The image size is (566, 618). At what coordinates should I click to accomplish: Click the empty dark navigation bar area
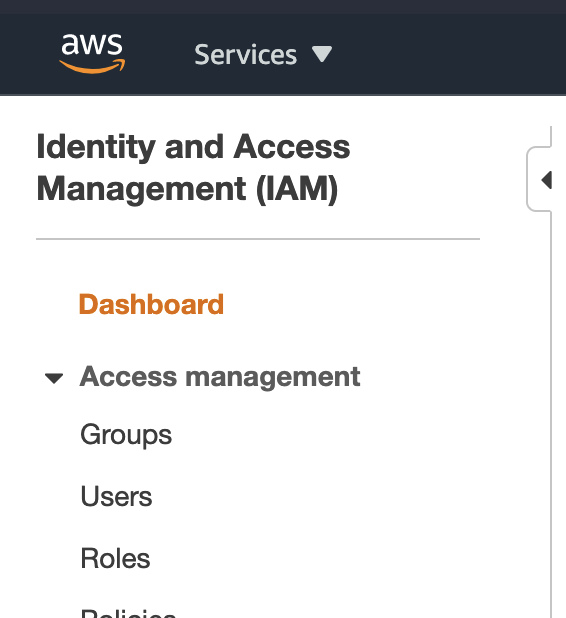pyautogui.click(x=449, y=54)
